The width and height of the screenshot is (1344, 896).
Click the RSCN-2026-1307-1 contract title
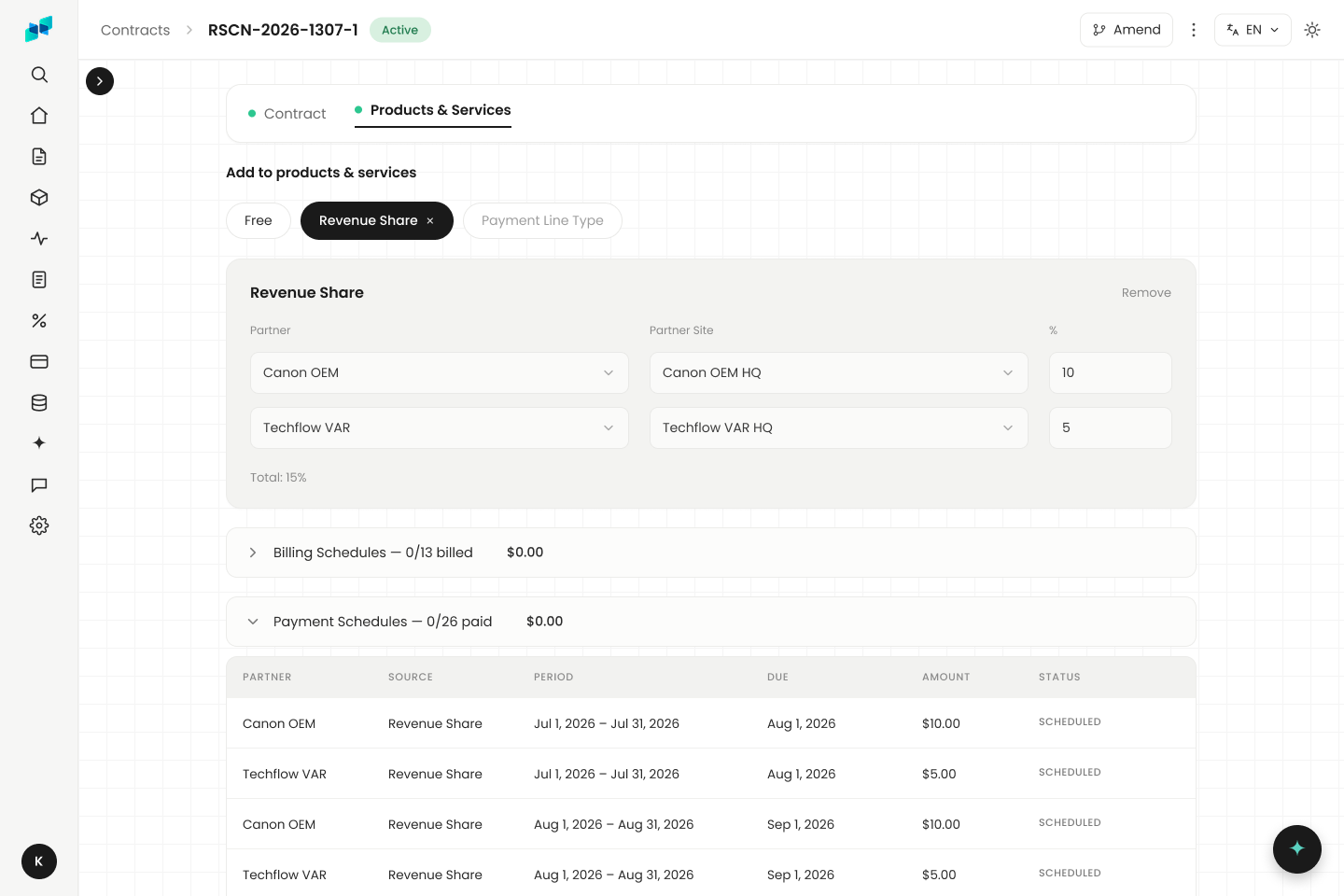(x=283, y=30)
